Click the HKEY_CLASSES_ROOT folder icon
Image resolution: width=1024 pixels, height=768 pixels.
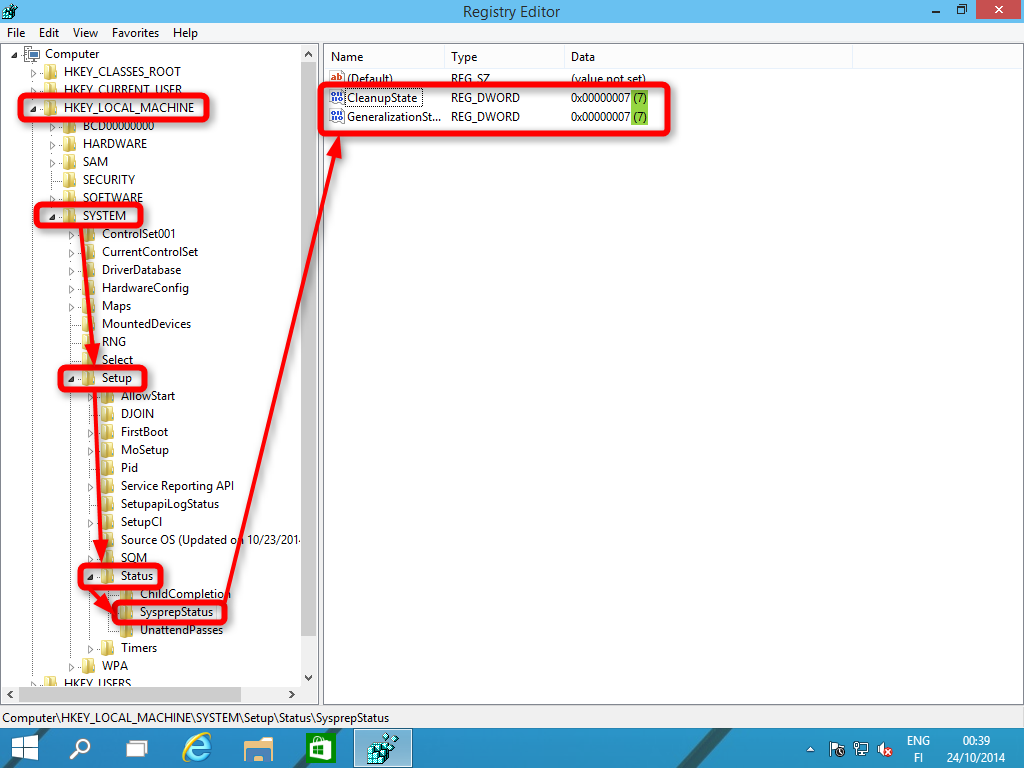tap(51, 72)
